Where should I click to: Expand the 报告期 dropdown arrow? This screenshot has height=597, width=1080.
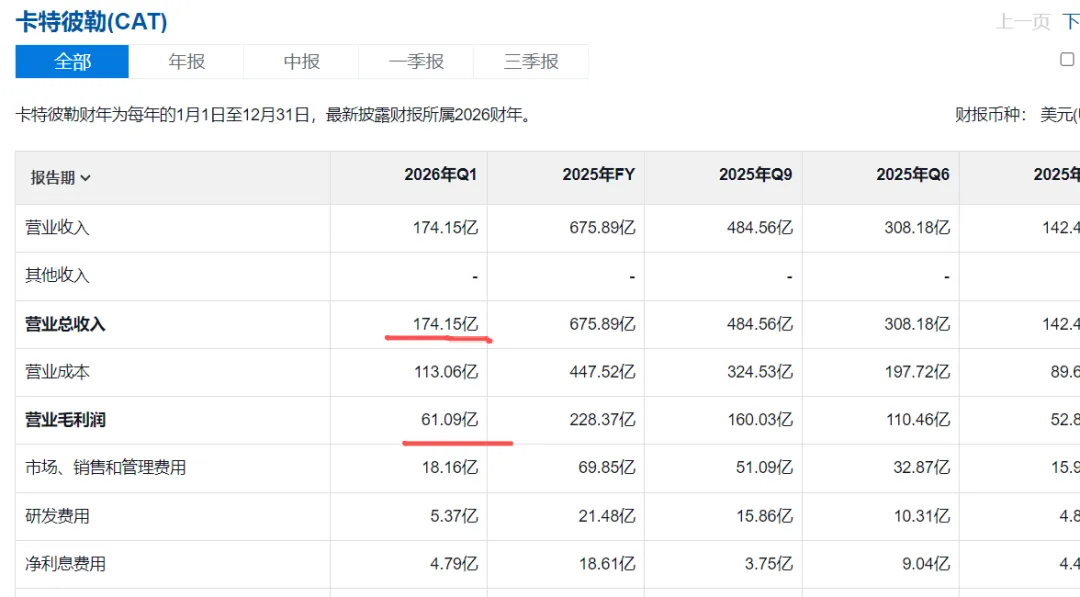(x=85, y=178)
